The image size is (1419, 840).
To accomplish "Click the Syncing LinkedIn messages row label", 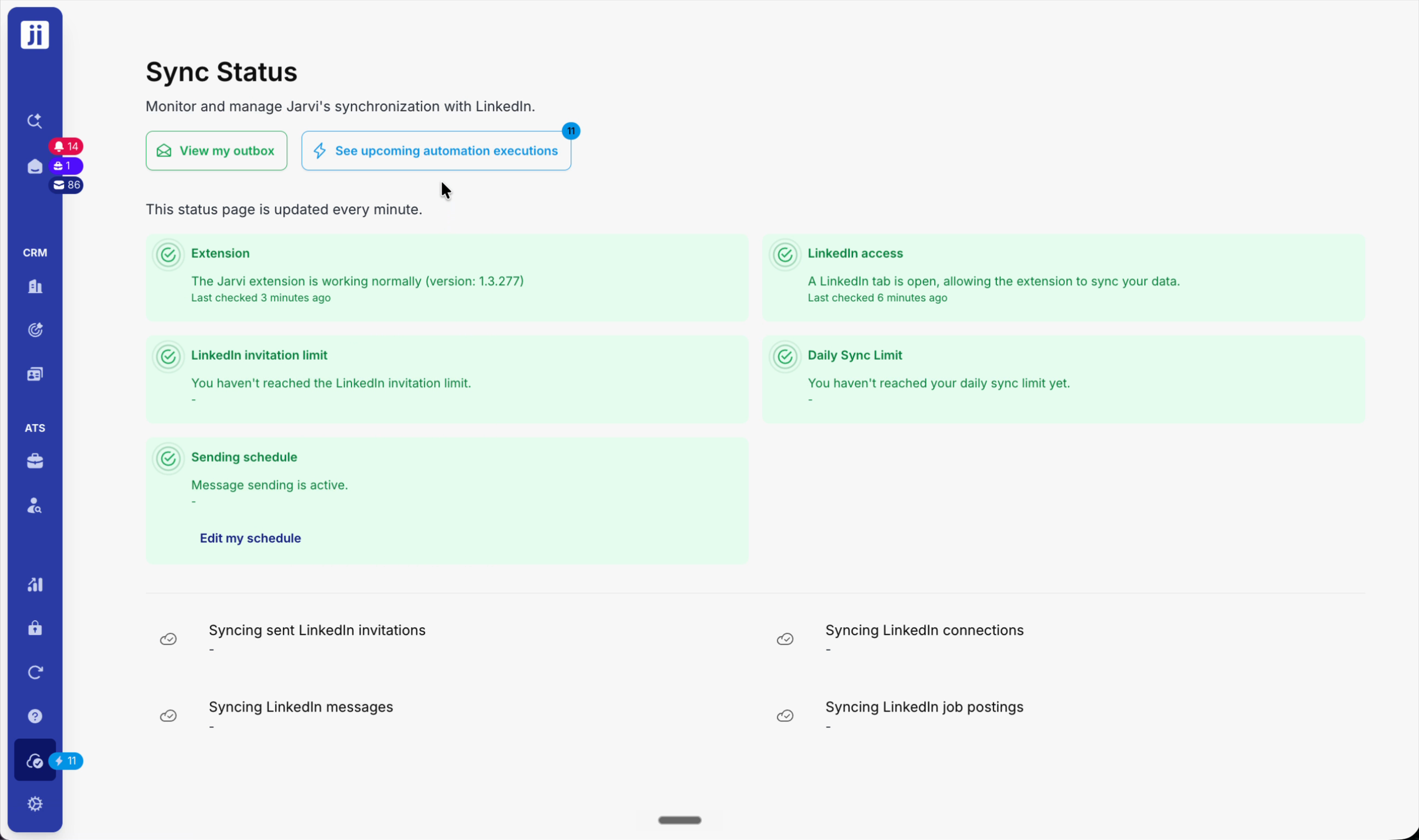I will (x=300, y=707).
